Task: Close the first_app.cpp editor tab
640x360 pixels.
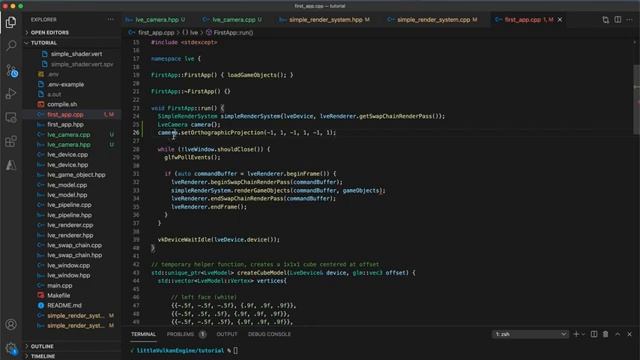Action: coord(560,20)
